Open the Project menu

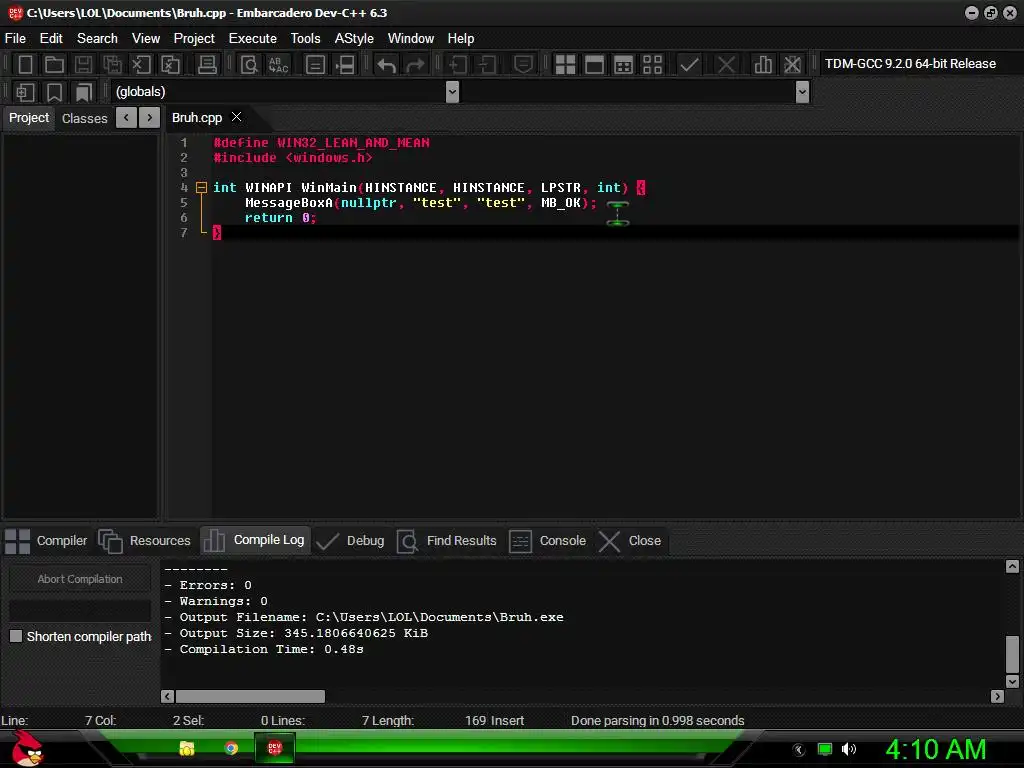[x=194, y=39]
